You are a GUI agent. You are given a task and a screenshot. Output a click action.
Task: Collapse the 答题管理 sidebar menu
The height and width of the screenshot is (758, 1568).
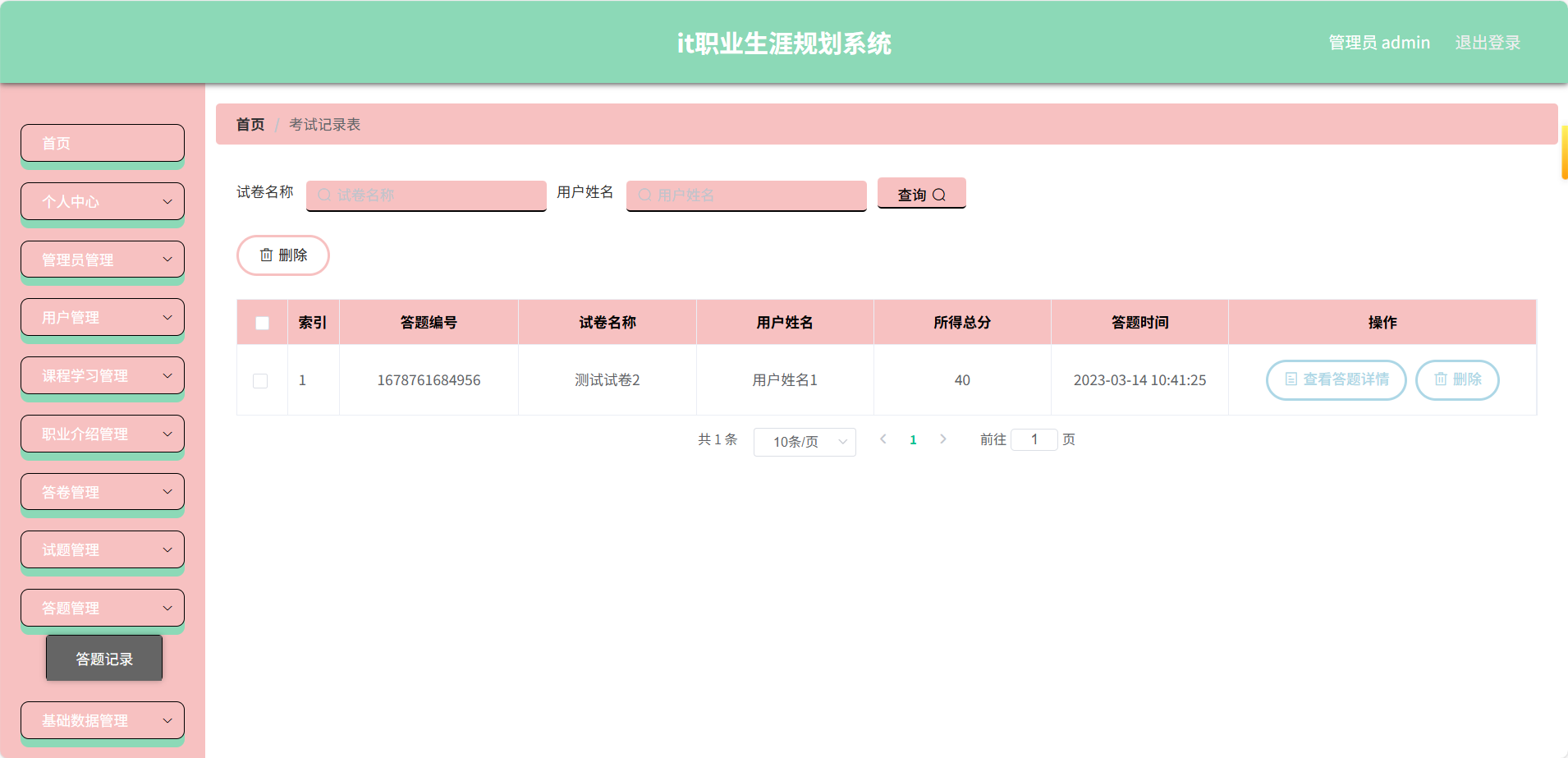[103, 608]
